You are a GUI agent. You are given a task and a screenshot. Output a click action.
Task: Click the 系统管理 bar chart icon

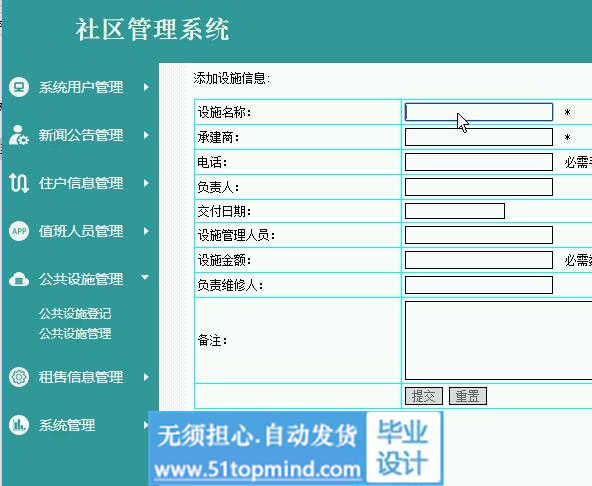click(x=19, y=425)
